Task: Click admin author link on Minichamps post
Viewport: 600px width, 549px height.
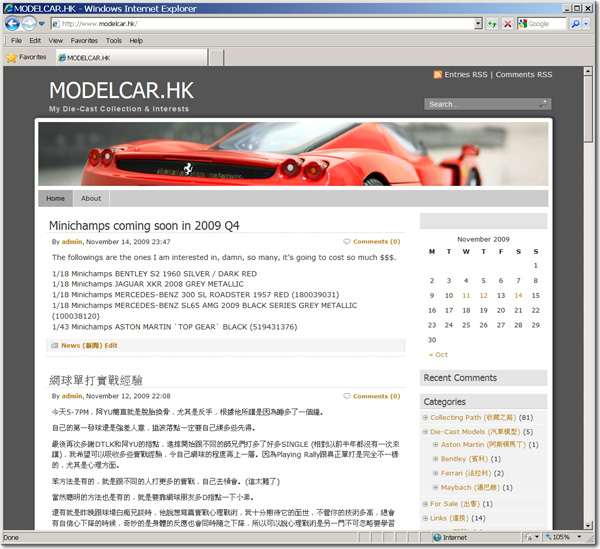Action: pyautogui.click(x=72, y=242)
